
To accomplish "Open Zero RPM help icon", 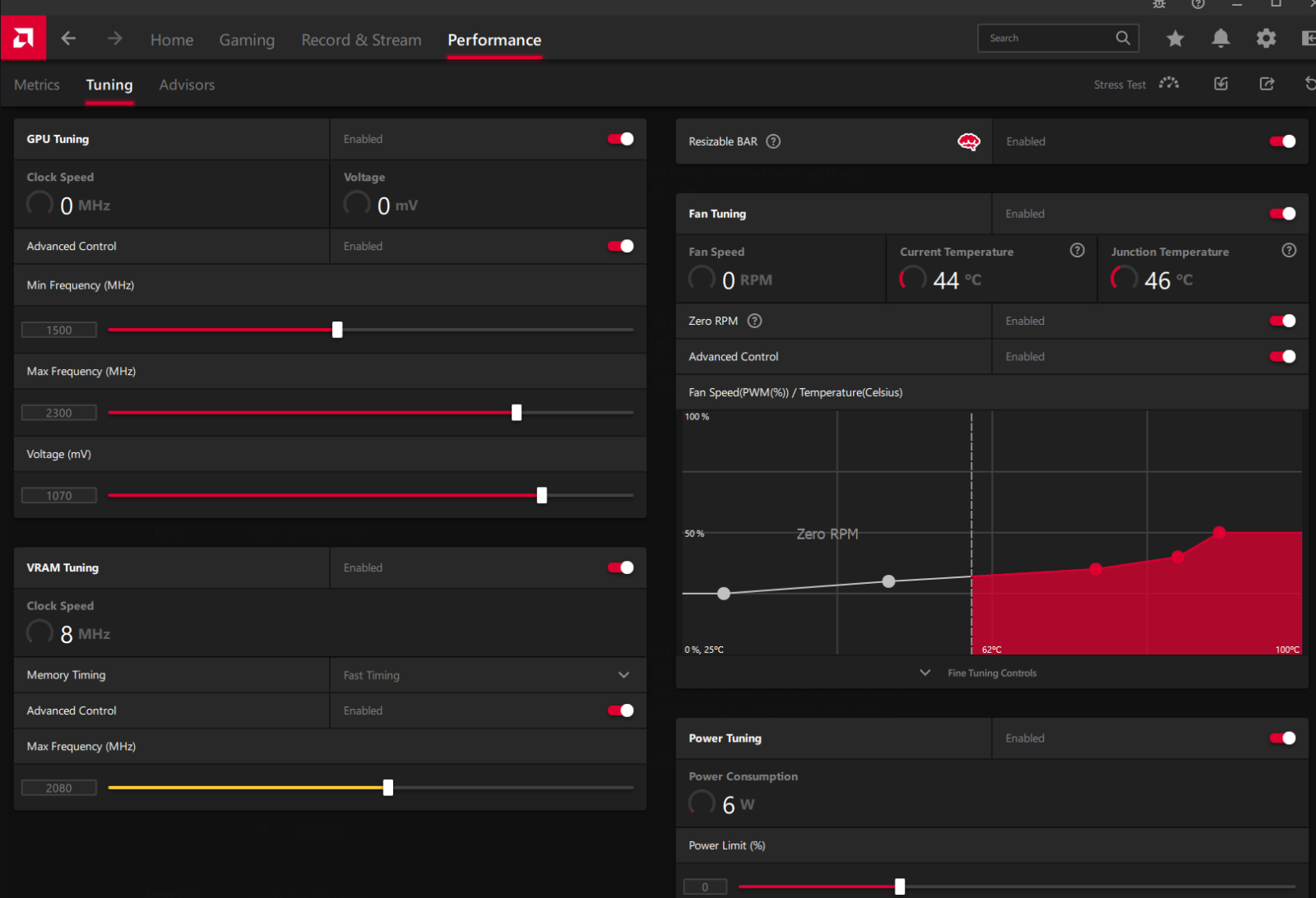I will click(754, 321).
